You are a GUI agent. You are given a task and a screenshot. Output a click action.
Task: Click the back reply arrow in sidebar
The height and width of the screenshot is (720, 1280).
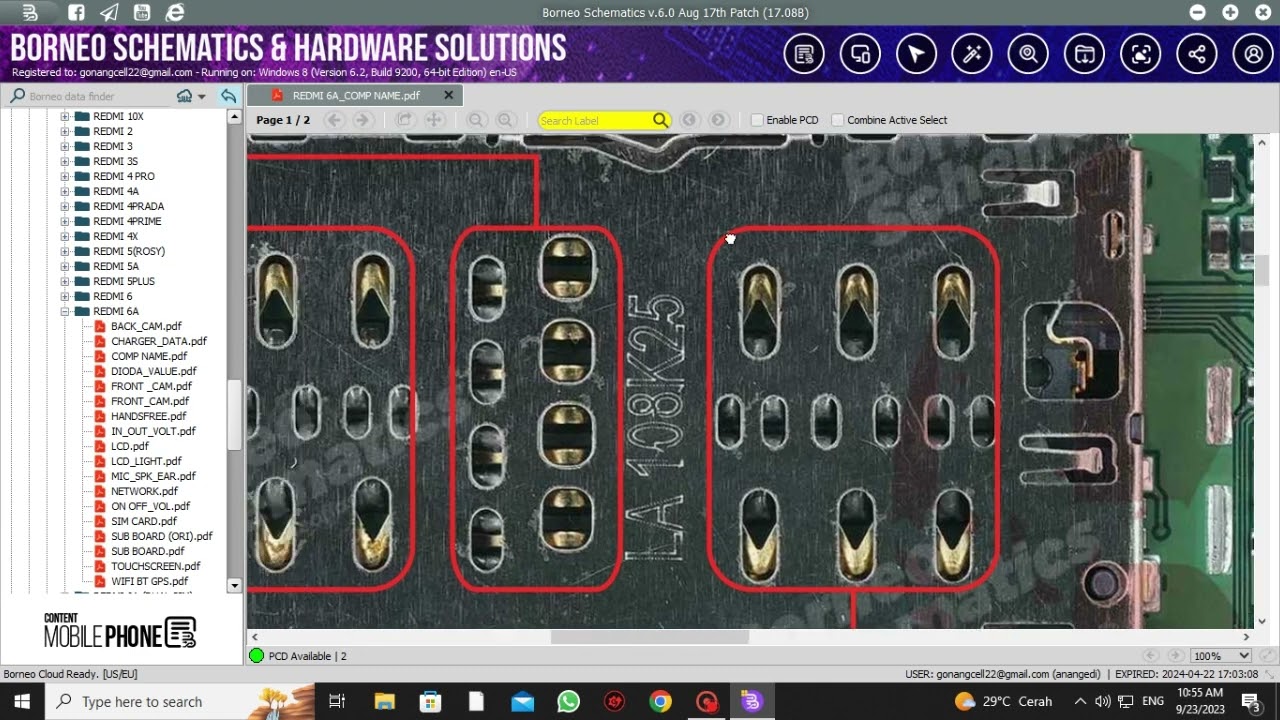(228, 96)
